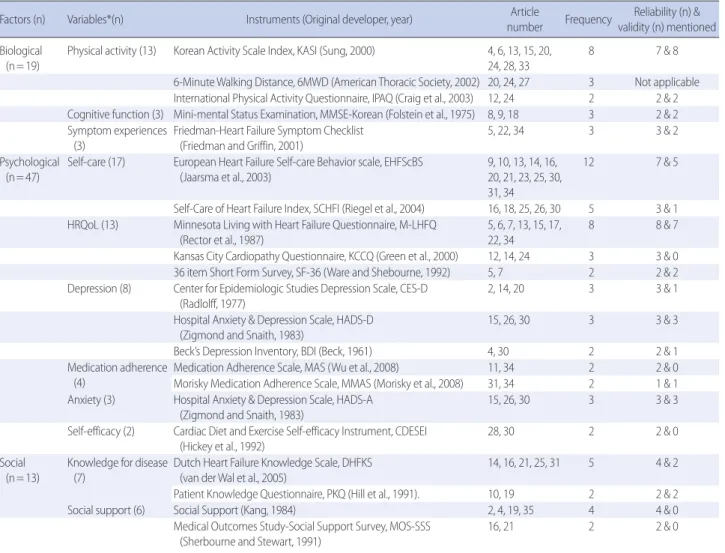
Task: Select the "Biological (n=19)" factor cell
Action: pyautogui.click(x=21, y=58)
